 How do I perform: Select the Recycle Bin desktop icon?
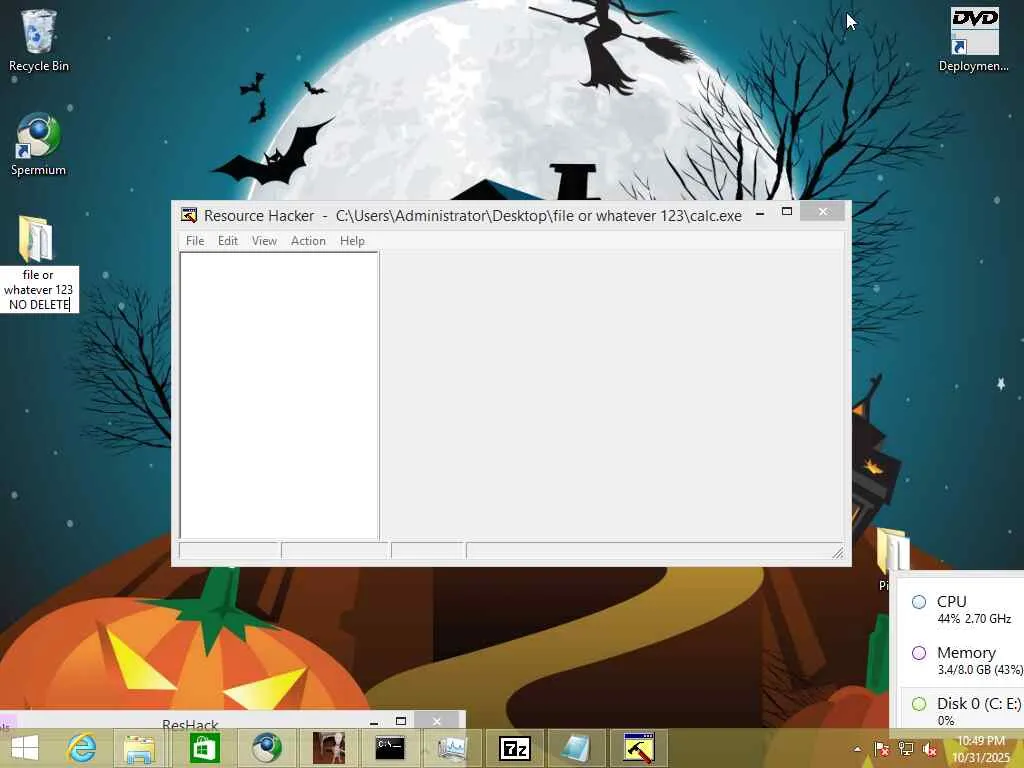click(39, 40)
